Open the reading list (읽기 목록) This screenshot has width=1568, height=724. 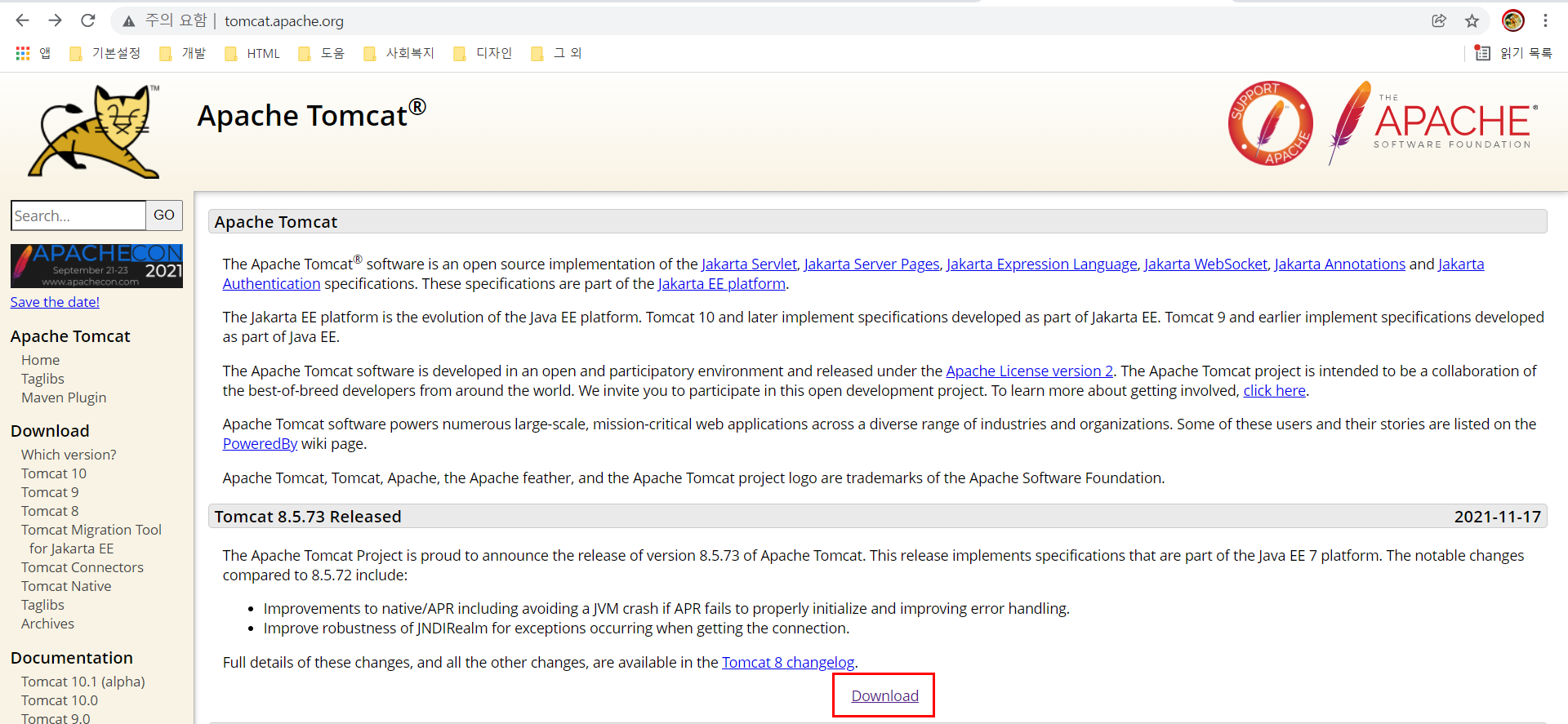tap(1514, 53)
